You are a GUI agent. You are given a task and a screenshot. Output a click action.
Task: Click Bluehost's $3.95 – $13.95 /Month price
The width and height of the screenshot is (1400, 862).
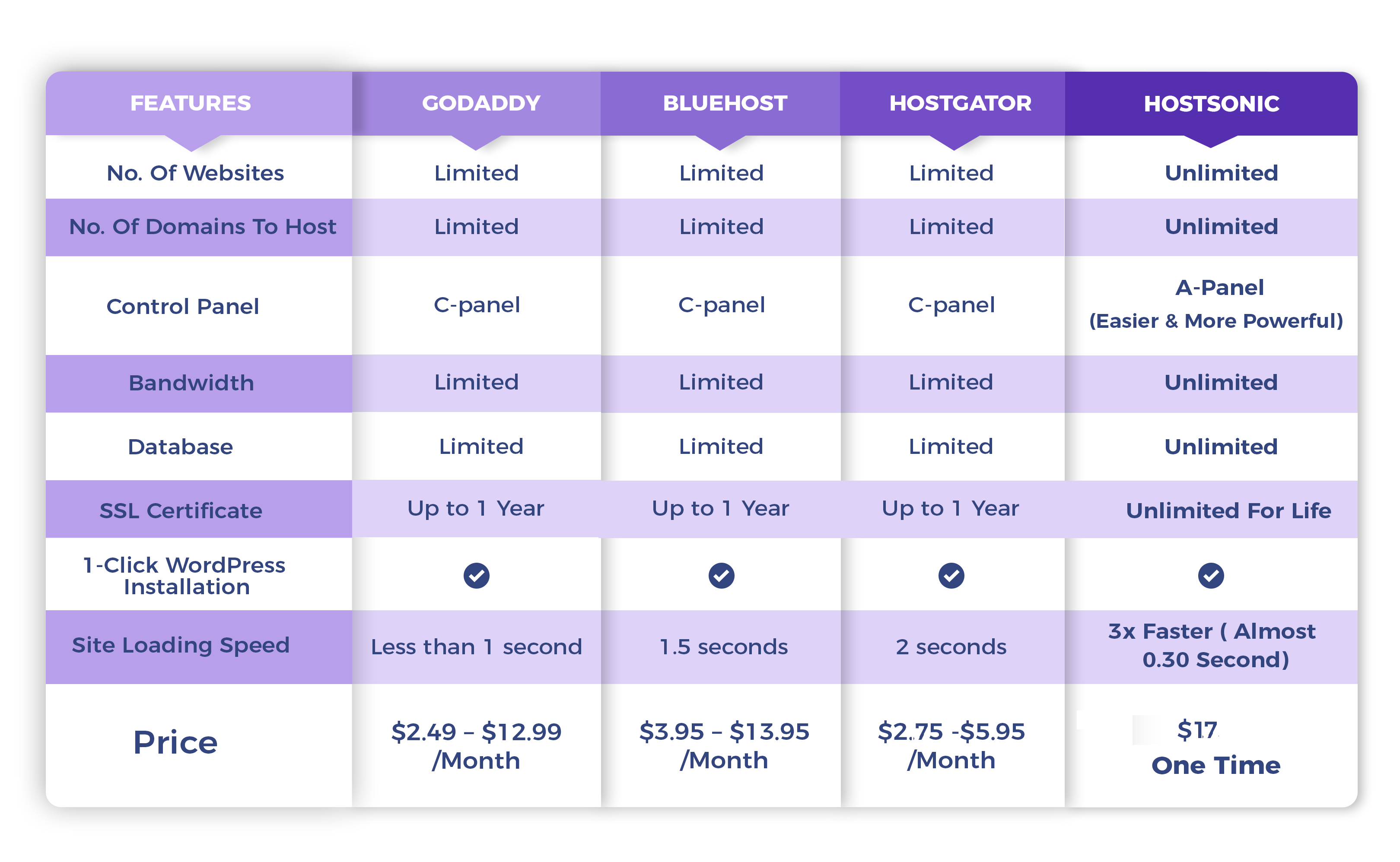[724, 745]
